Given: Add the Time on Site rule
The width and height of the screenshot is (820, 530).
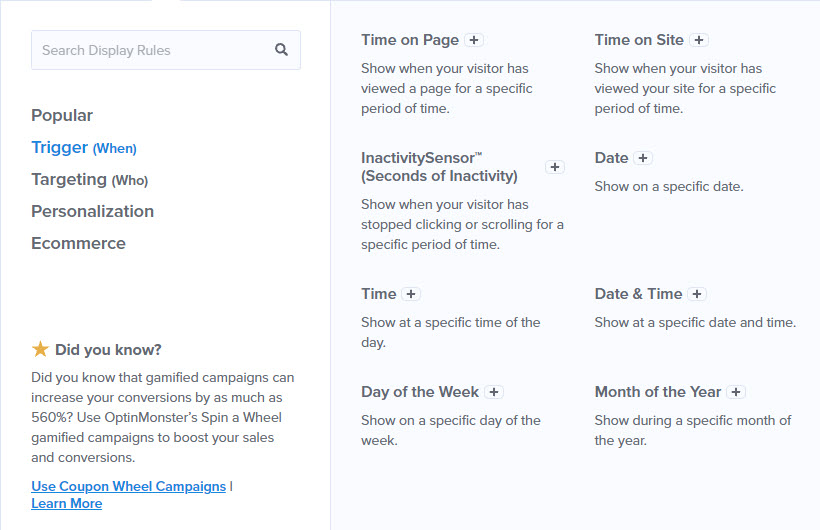Looking at the screenshot, I should coord(699,40).
